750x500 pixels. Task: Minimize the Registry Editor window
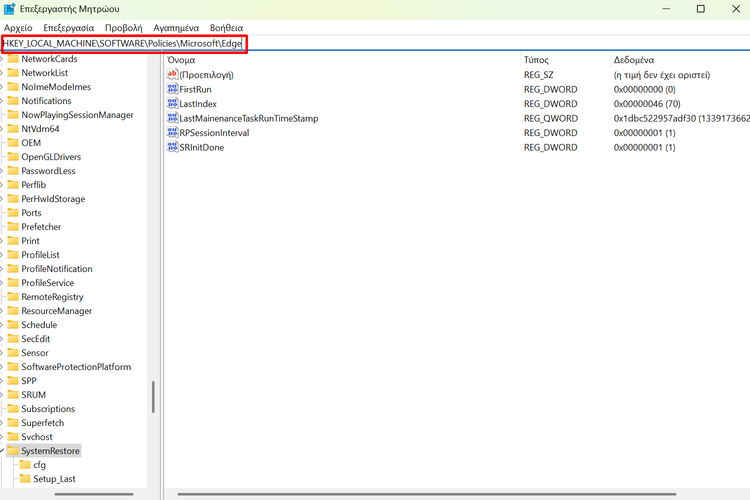tap(666, 9)
